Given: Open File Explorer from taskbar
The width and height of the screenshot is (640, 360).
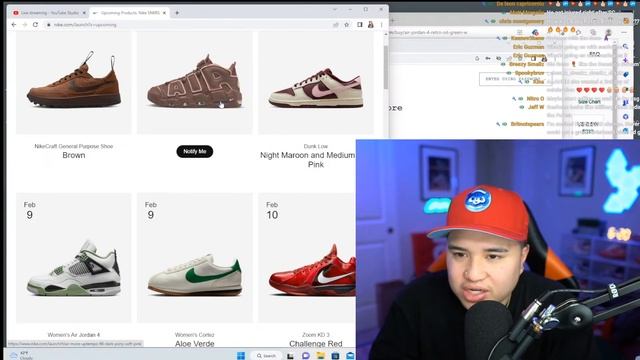Looking at the screenshot, I should coord(321,356).
